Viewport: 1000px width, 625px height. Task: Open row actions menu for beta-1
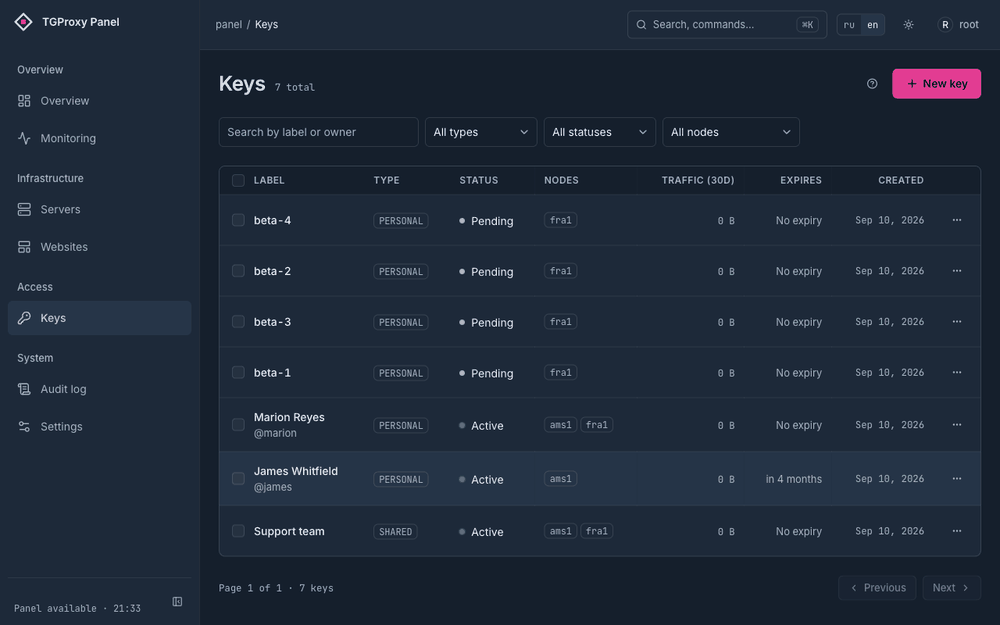[957, 372]
